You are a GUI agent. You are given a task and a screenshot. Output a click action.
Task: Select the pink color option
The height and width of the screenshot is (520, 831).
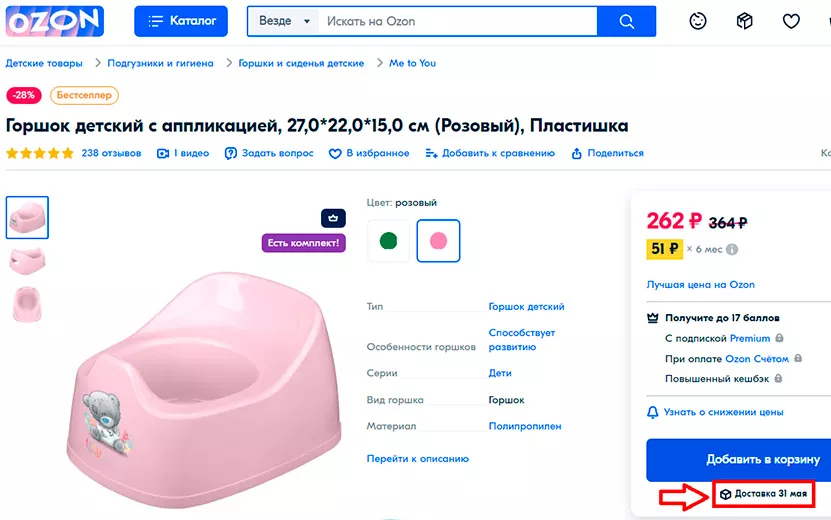pyautogui.click(x=438, y=241)
